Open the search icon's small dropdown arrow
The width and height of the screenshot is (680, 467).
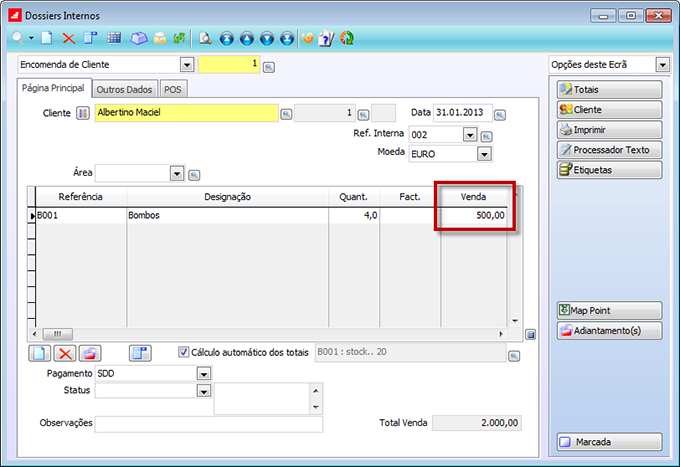[x=32, y=38]
